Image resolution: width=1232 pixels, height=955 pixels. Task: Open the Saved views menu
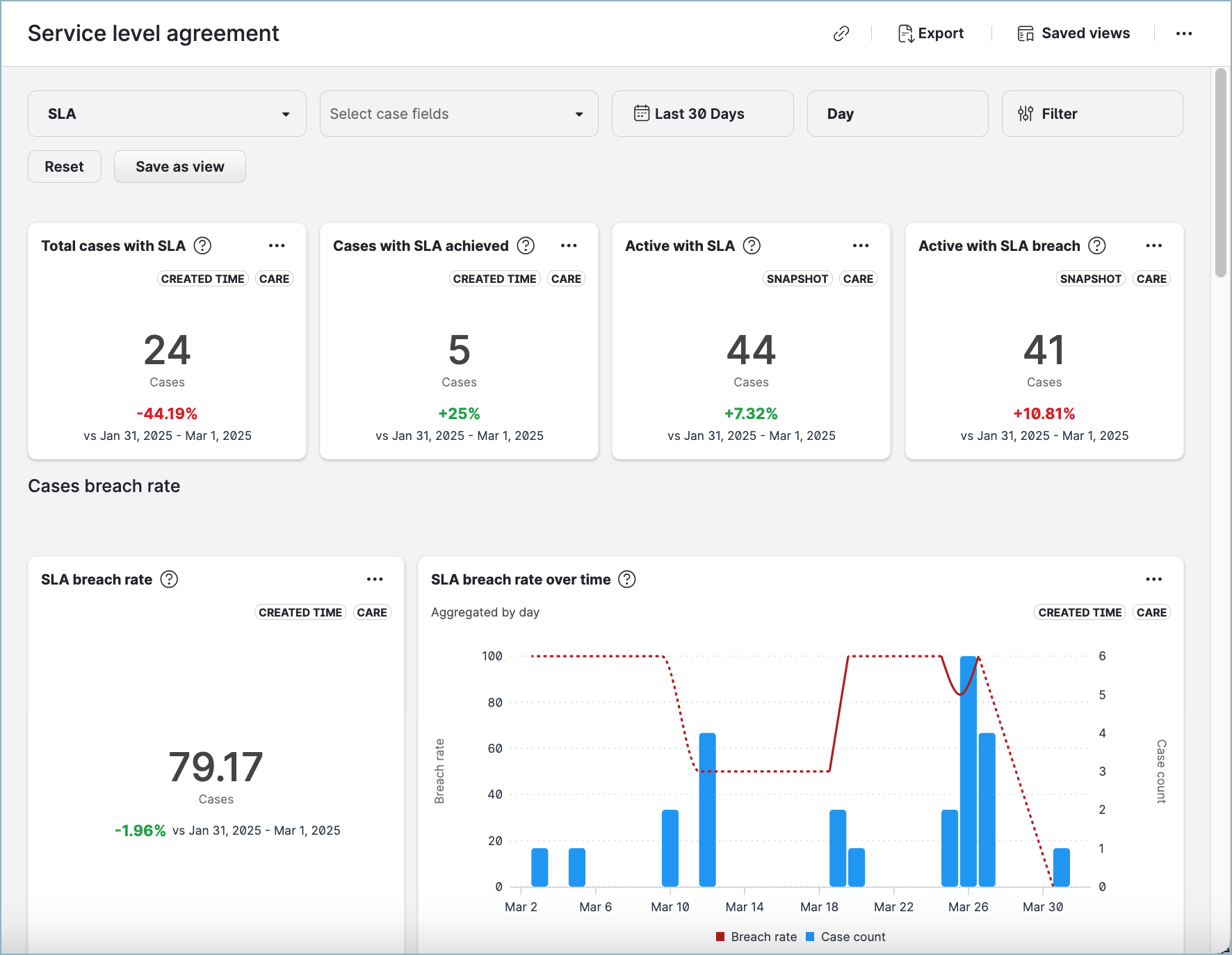(1073, 33)
